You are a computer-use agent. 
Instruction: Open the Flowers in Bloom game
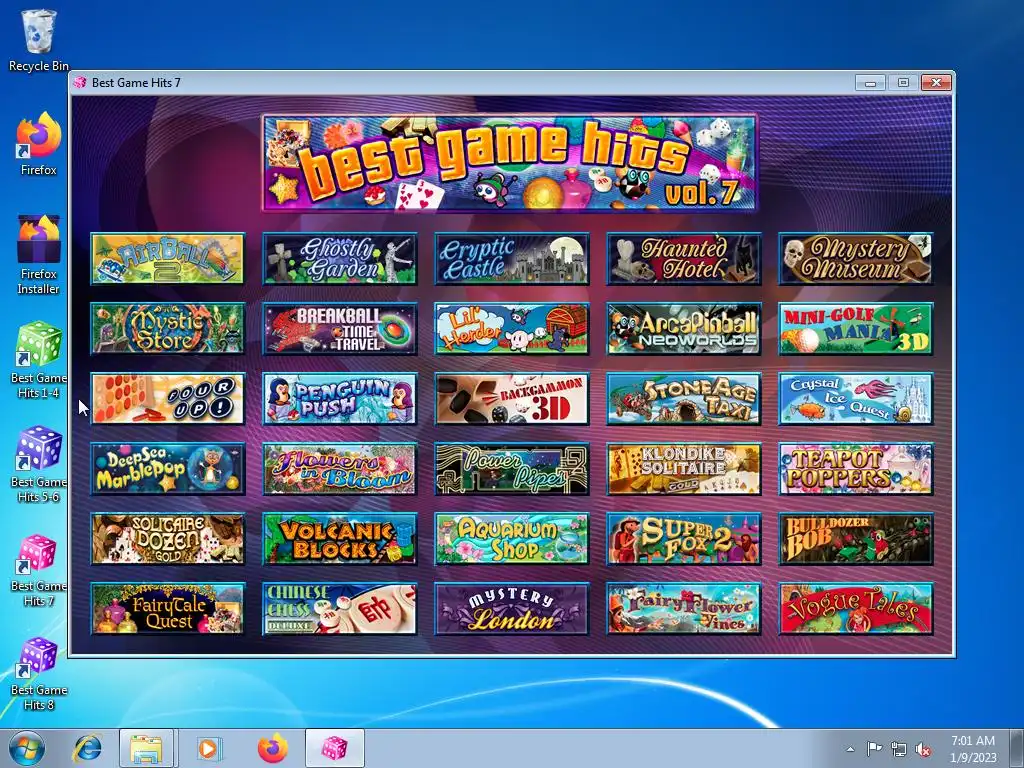coord(340,468)
